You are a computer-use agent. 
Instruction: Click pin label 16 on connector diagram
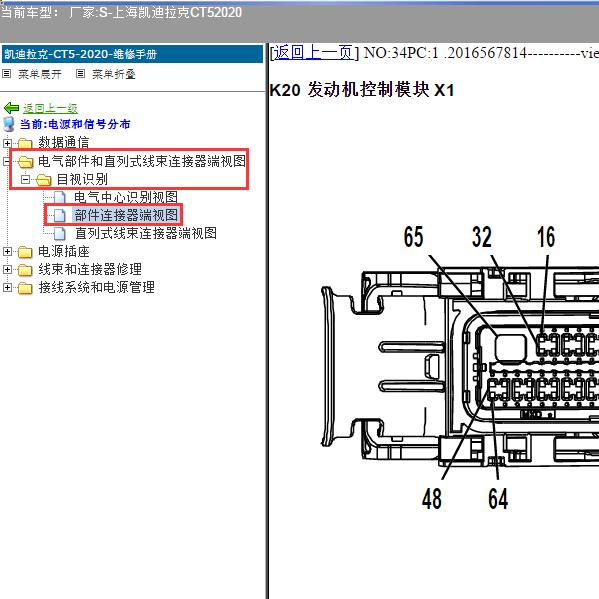coord(546,237)
